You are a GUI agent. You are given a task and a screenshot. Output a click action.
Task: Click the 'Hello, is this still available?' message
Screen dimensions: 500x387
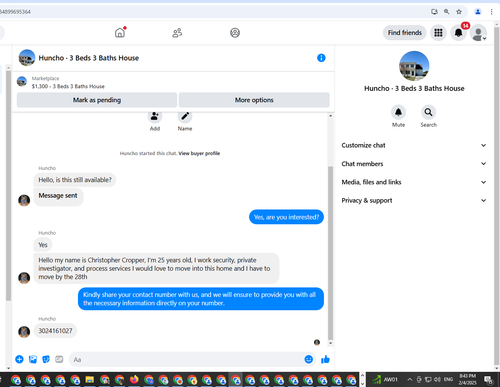[75, 180]
